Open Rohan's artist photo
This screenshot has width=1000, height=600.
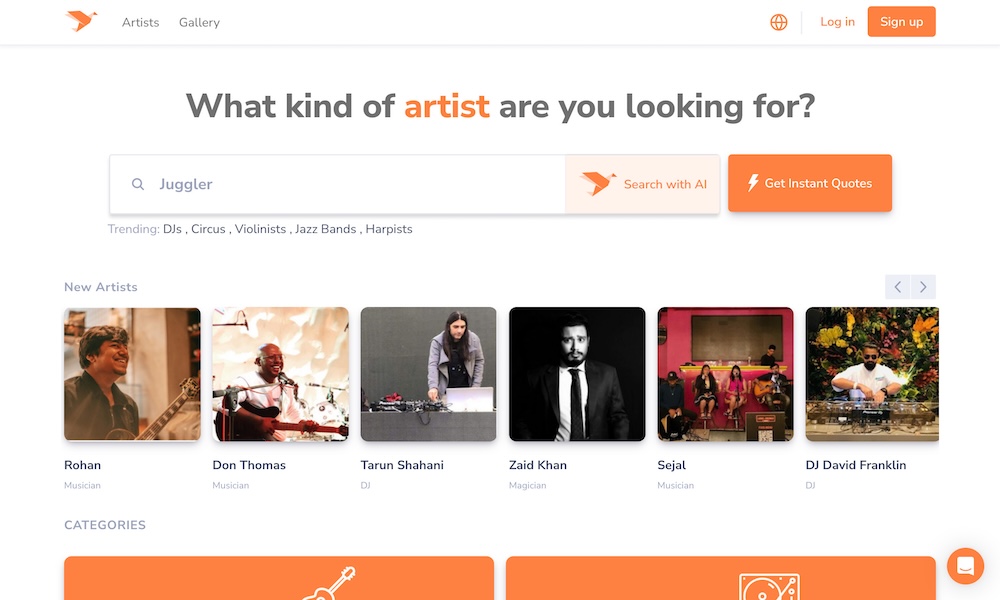coord(132,374)
